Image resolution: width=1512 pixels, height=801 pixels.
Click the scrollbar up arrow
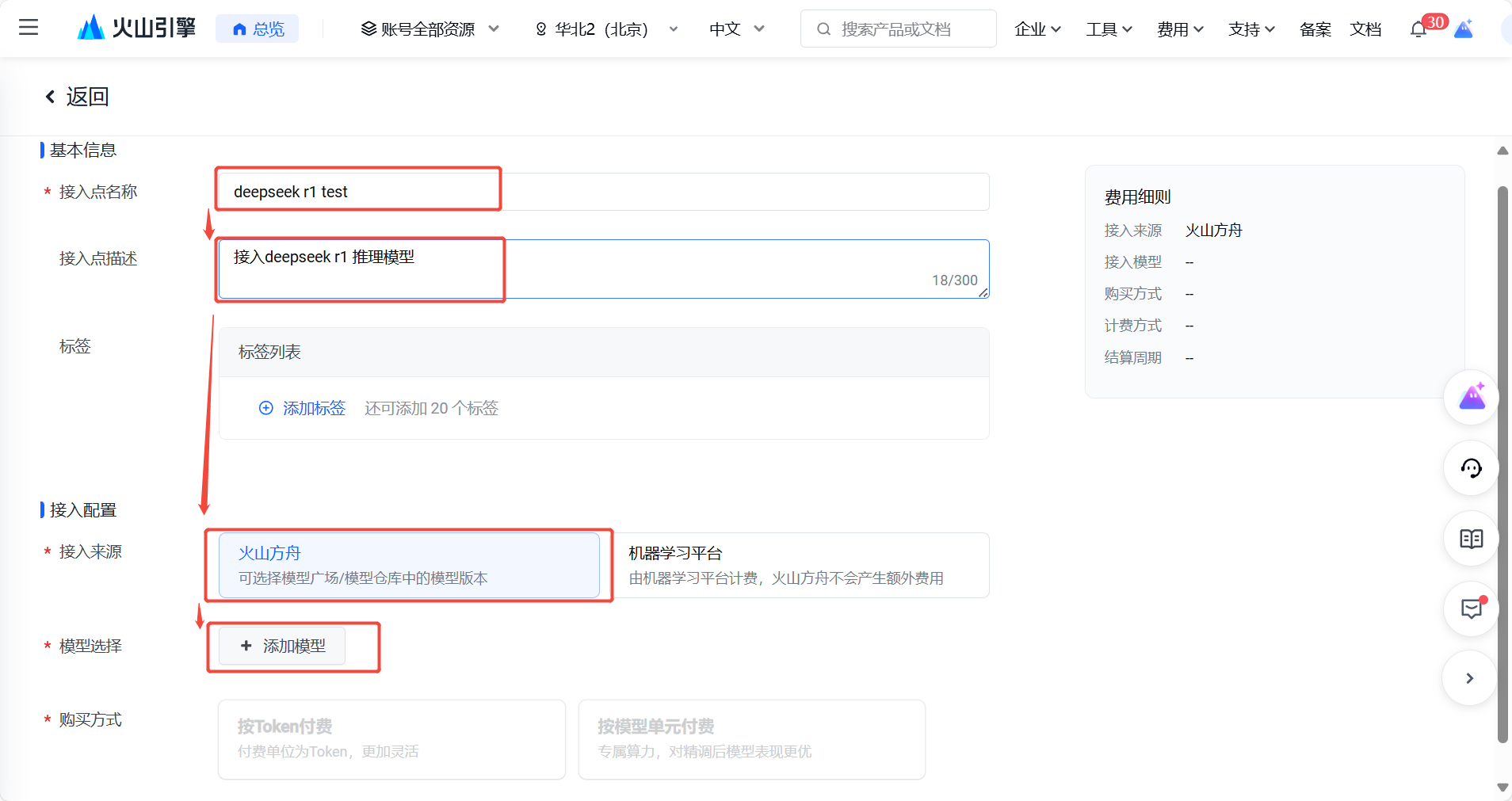[x=1502, y=151]
